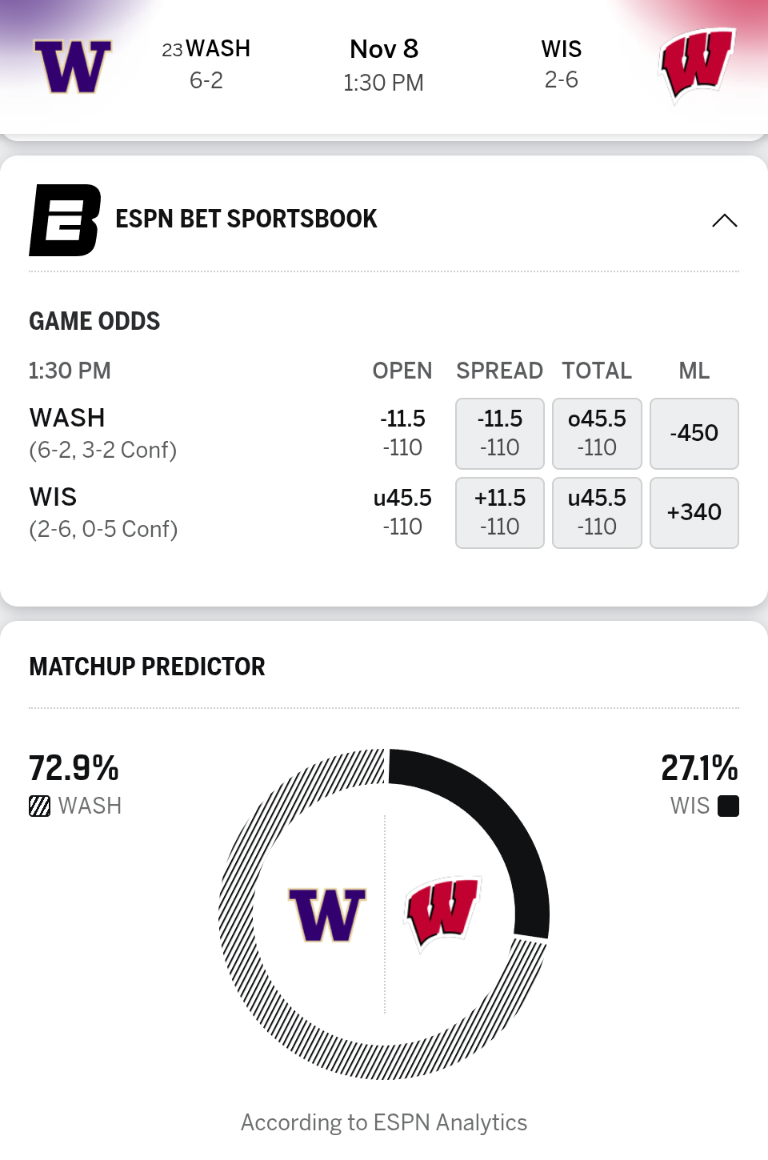Click the WASH row label in game odds
The width and height of the screenshot is (768, 1160).
[x=67, y=417]
